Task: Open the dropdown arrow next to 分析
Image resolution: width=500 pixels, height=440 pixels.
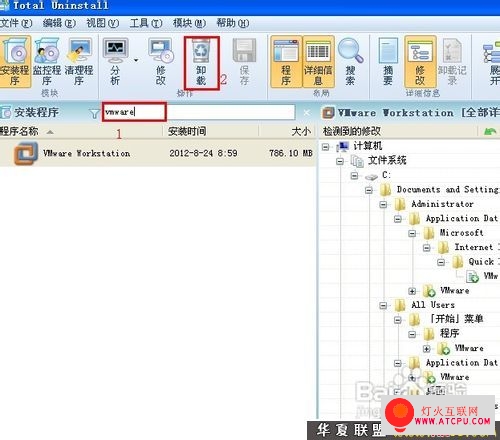Action: [x=136, y=60]
